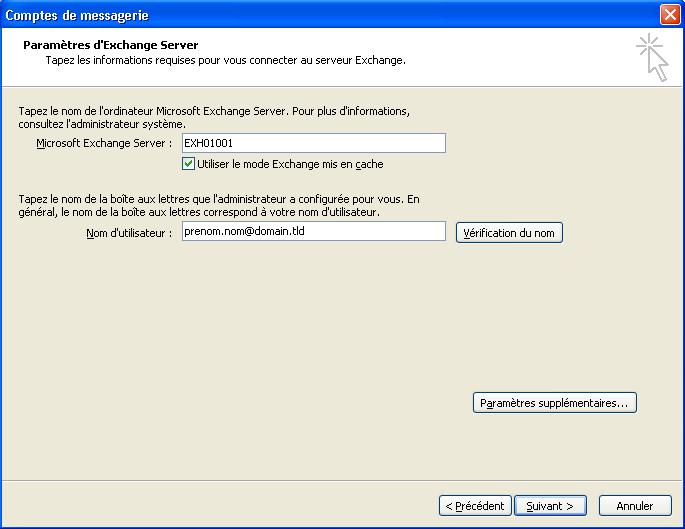This screenshot has height=529, width=685.
Task: Click the Vérification du nom button
Action: 509,233
